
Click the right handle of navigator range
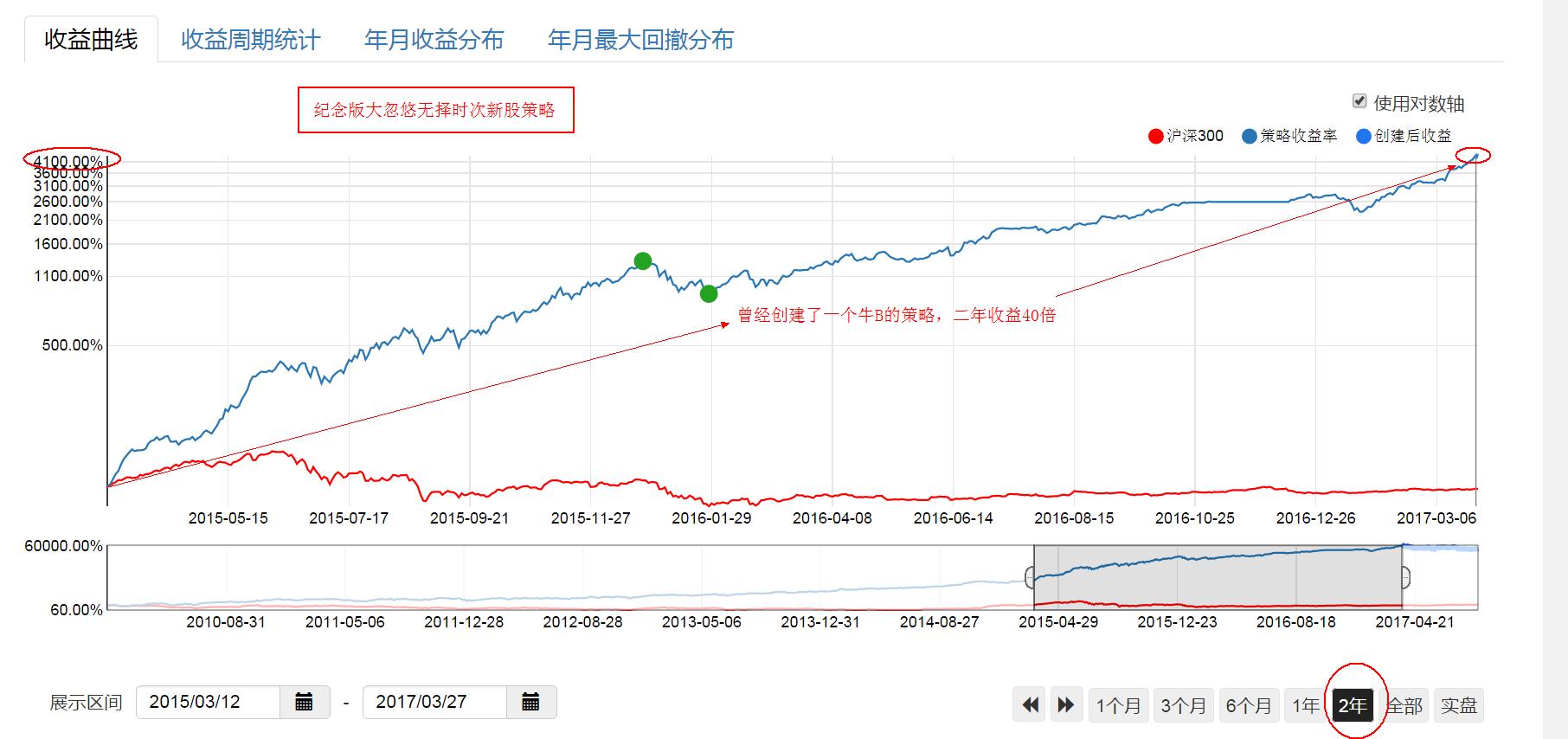(1405, 577)
